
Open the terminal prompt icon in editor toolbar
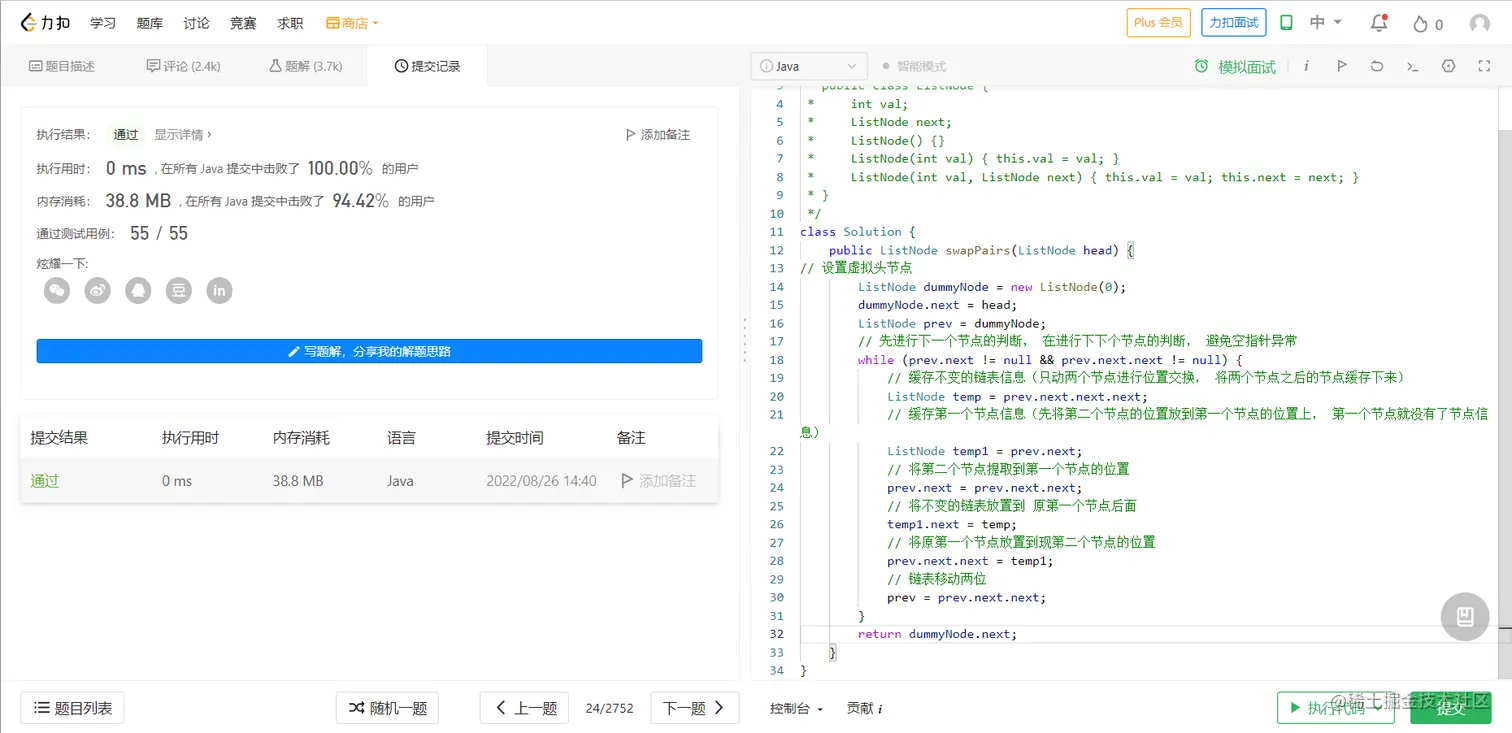(x=1412, y=66)
